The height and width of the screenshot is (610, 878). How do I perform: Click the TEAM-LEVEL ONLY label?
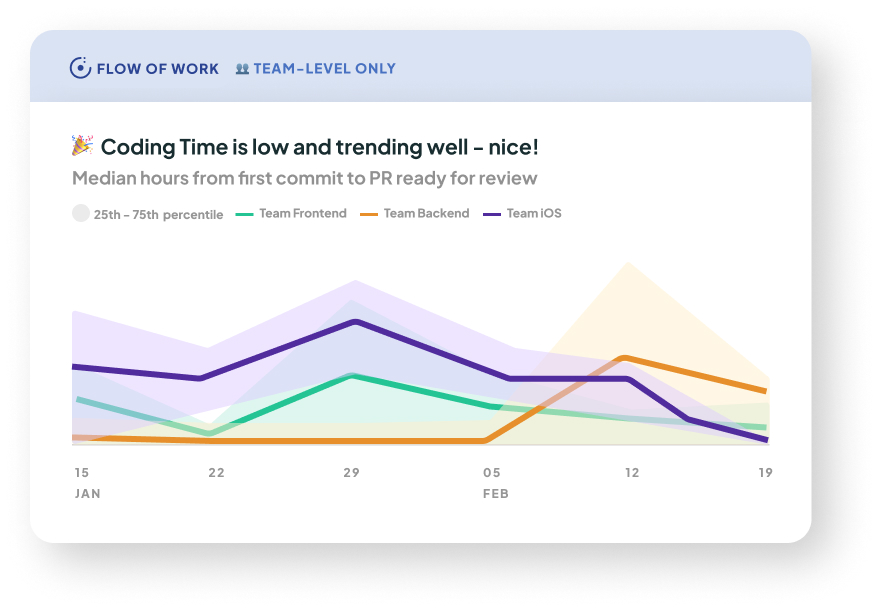tap(325, 69)
